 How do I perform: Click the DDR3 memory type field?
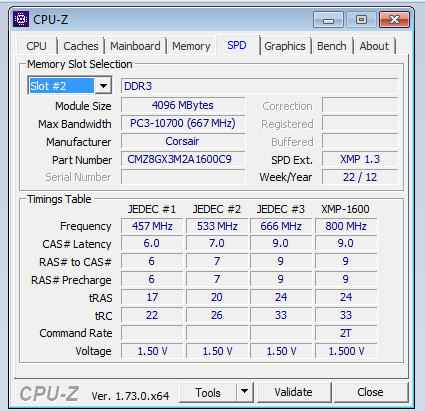click(x=260, y=86)
